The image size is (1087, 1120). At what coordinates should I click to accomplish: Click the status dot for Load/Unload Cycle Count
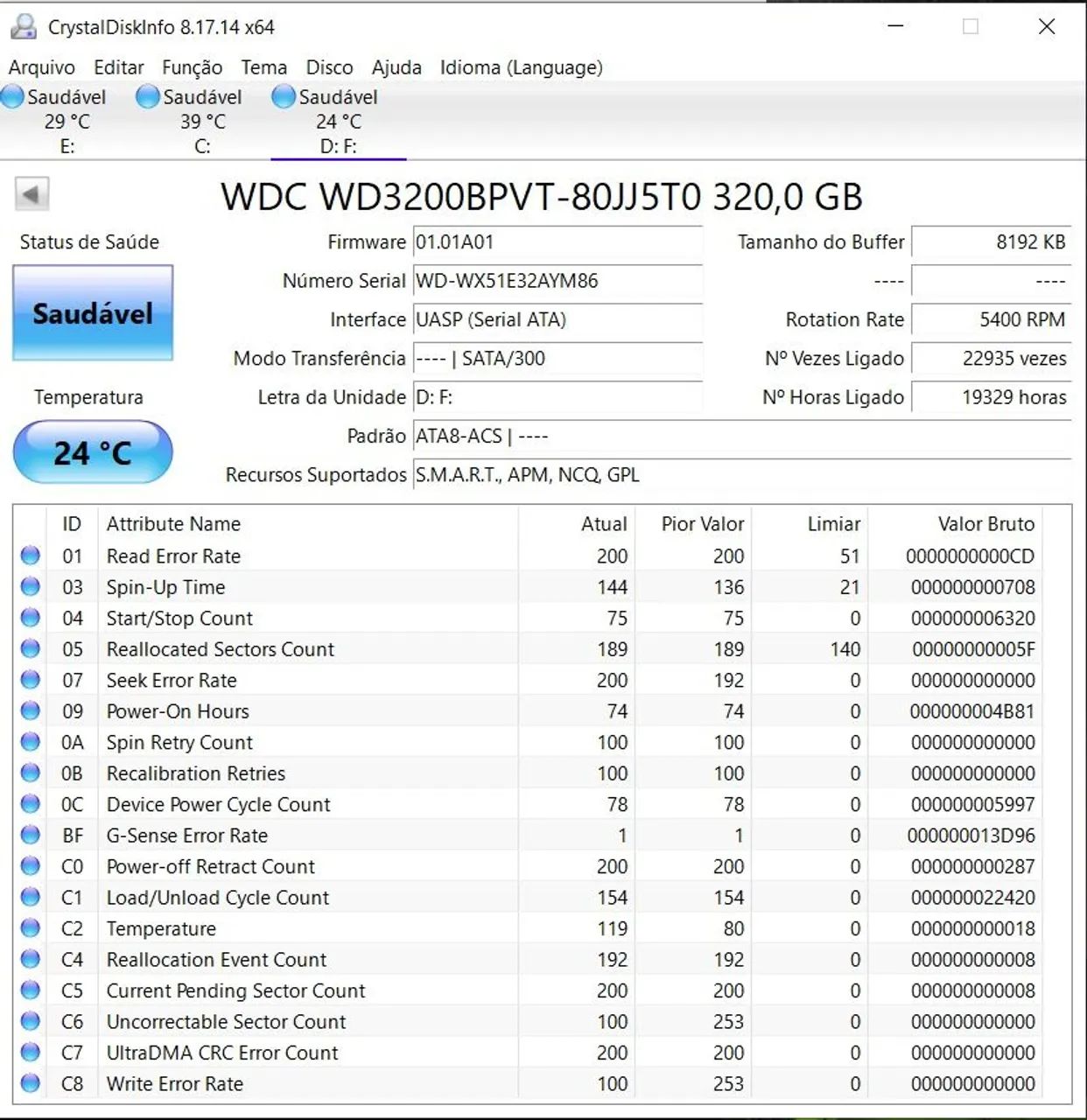(x=31, y=897)
